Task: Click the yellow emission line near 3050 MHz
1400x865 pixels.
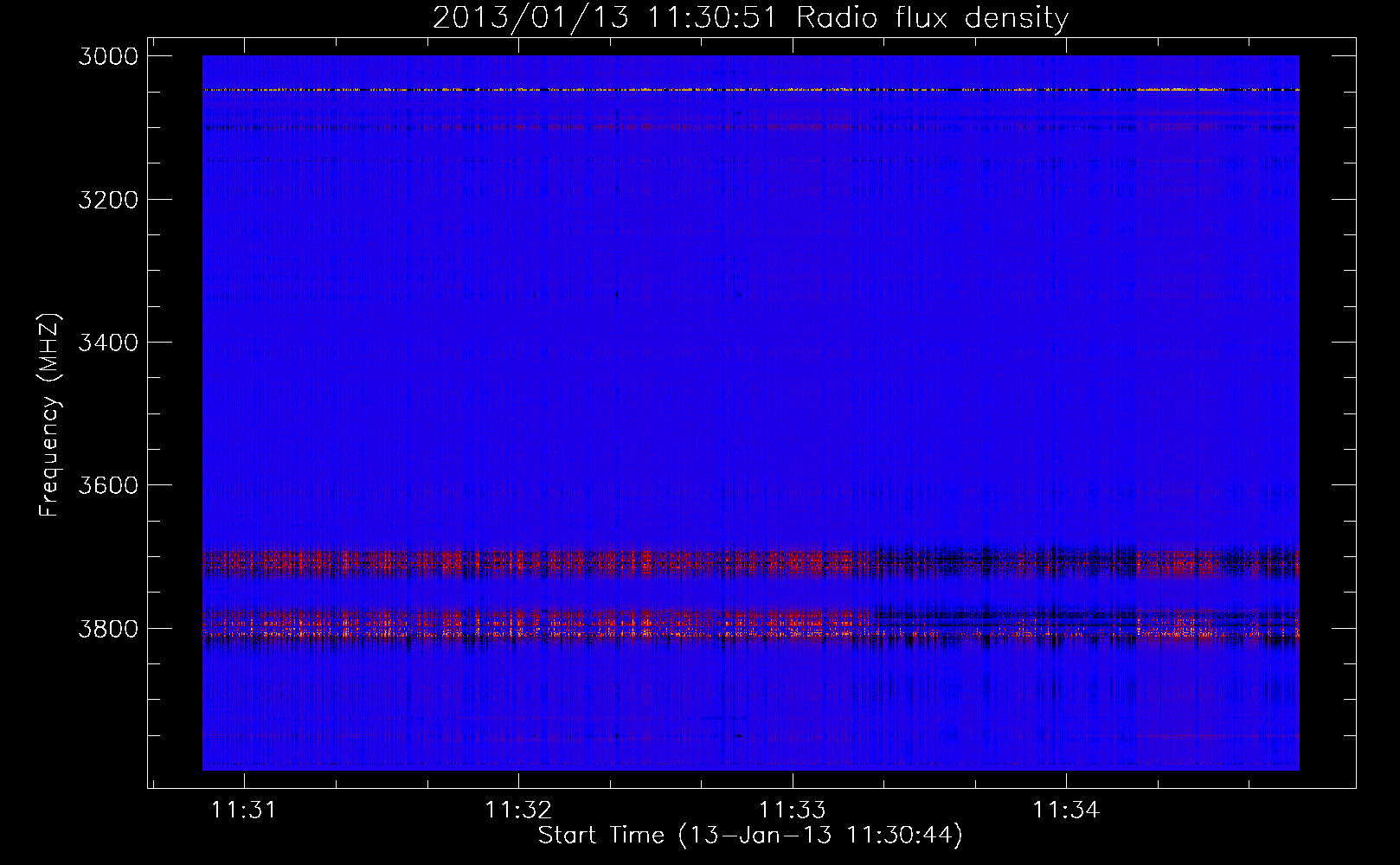Action: pyautogui.click(x=750, y=89)
